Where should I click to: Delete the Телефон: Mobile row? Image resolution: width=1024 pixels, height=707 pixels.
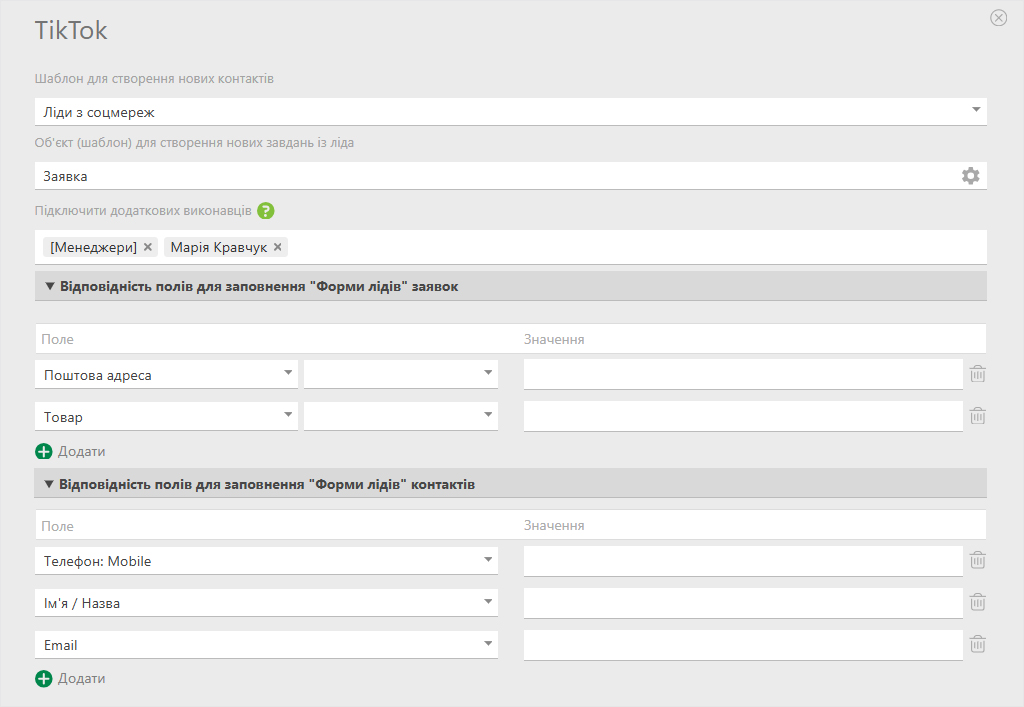(978, 561)
